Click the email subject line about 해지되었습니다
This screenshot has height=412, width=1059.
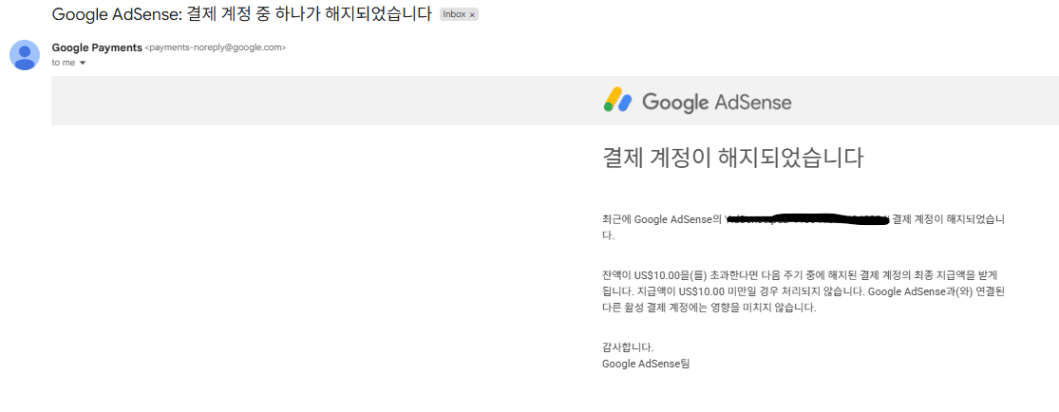pos(241,14)
